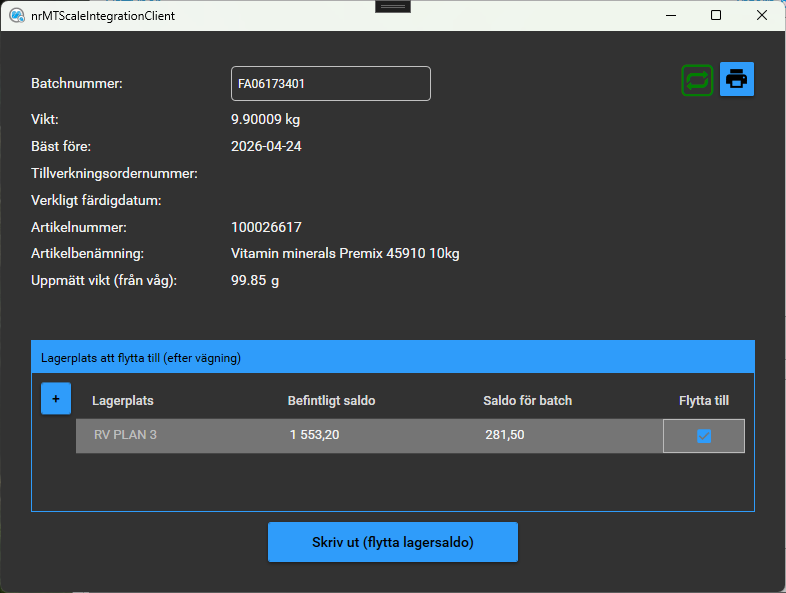
Task: Click the green refresh/sync icon
Action: [x=697, y=80]
